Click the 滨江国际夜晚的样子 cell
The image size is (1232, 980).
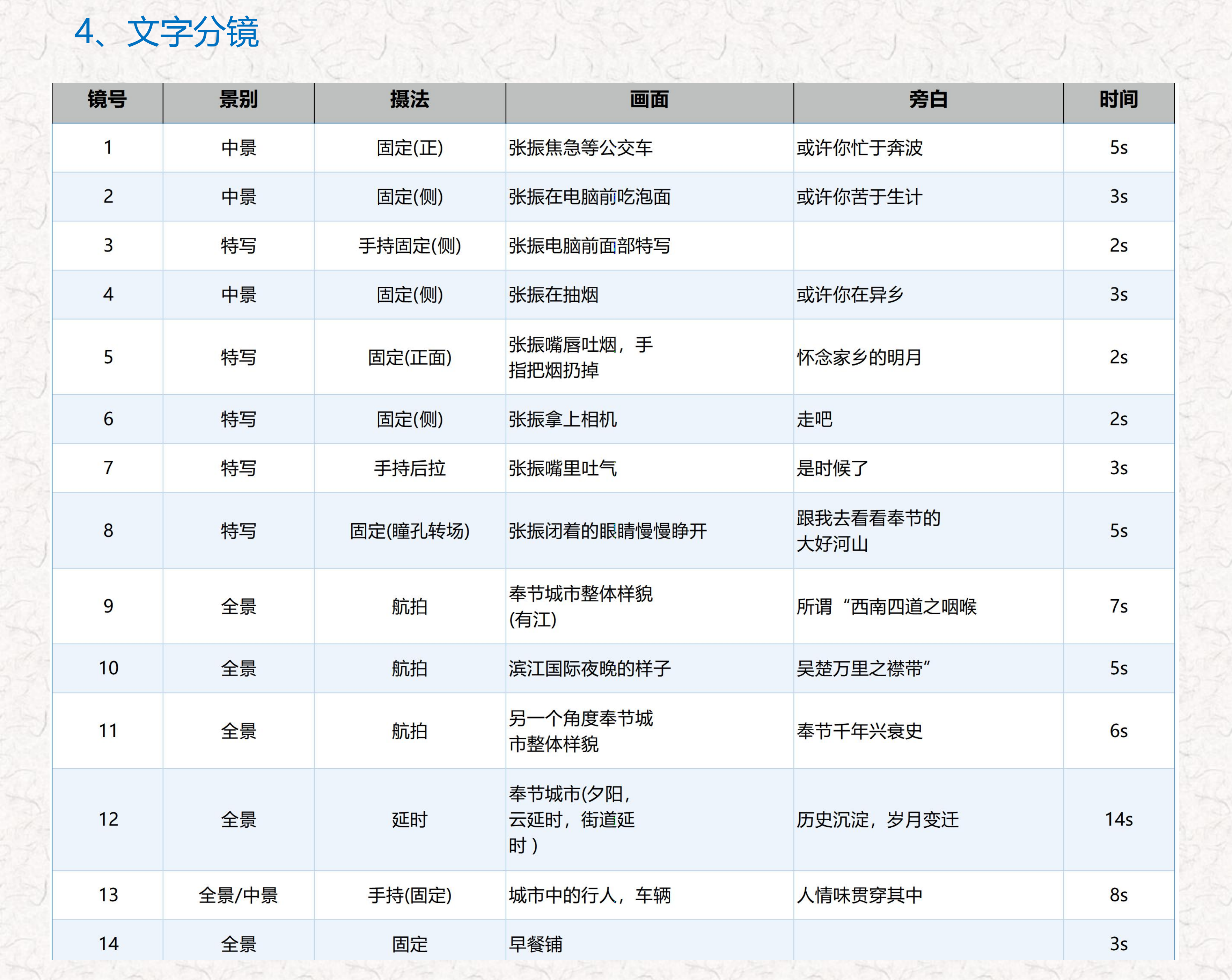click(x=590, y=668)
